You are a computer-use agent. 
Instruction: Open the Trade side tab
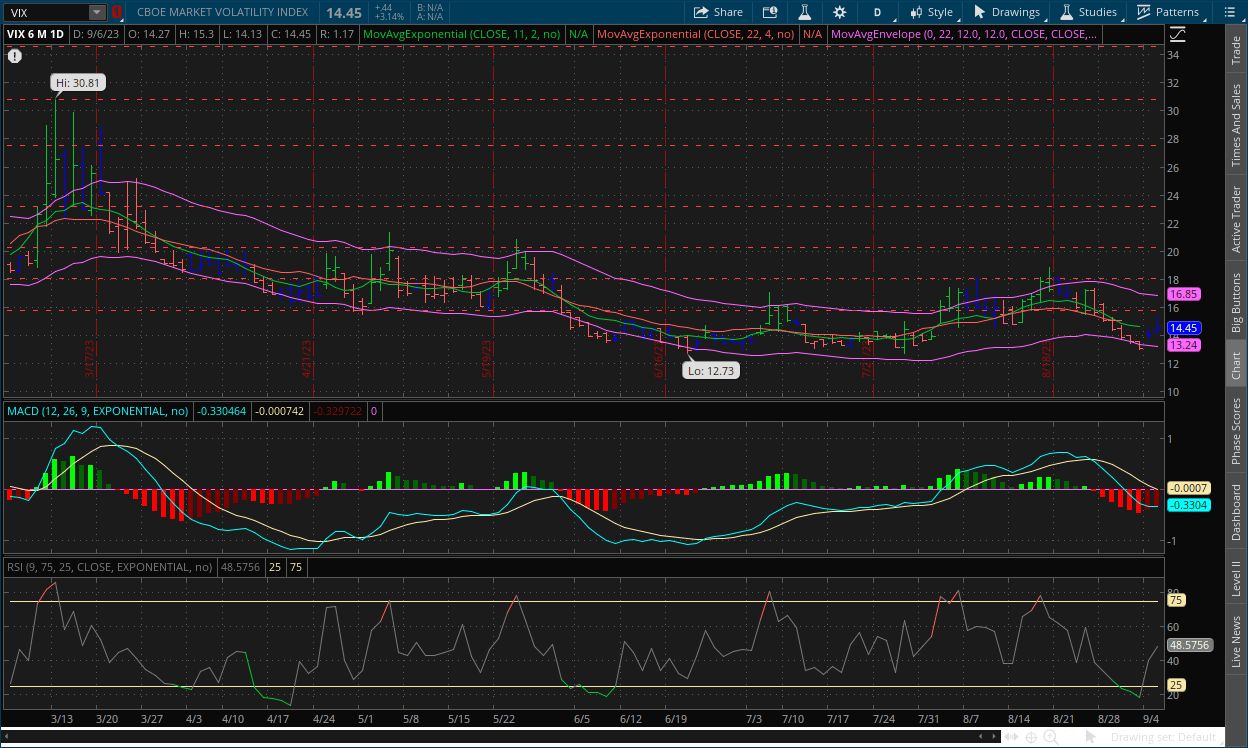[x=1236, y=49]
